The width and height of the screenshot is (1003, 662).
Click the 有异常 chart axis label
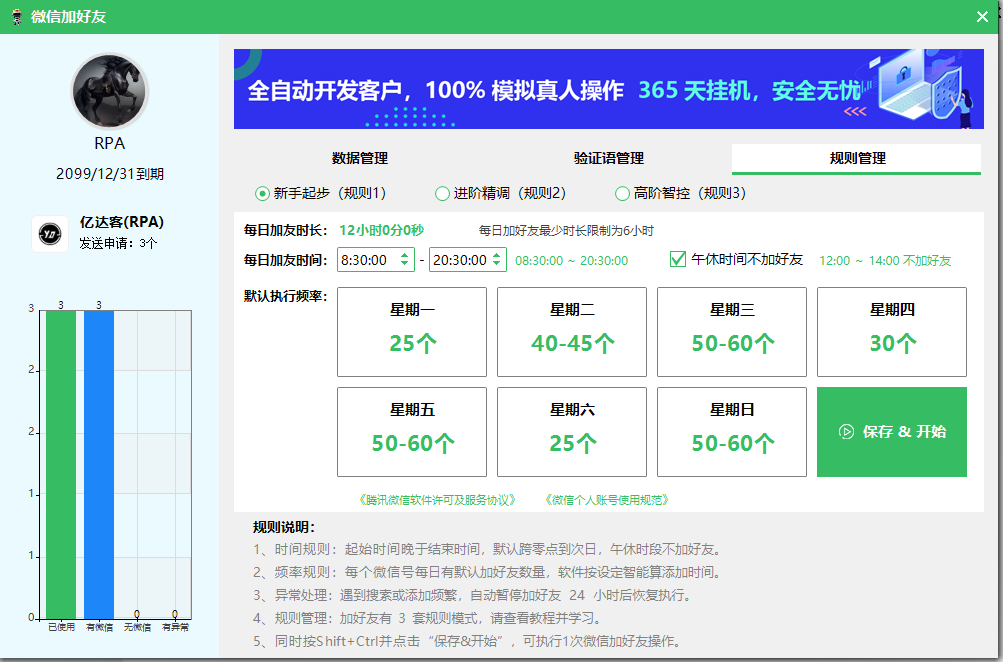pyautogui.click(x=175, y=627)
